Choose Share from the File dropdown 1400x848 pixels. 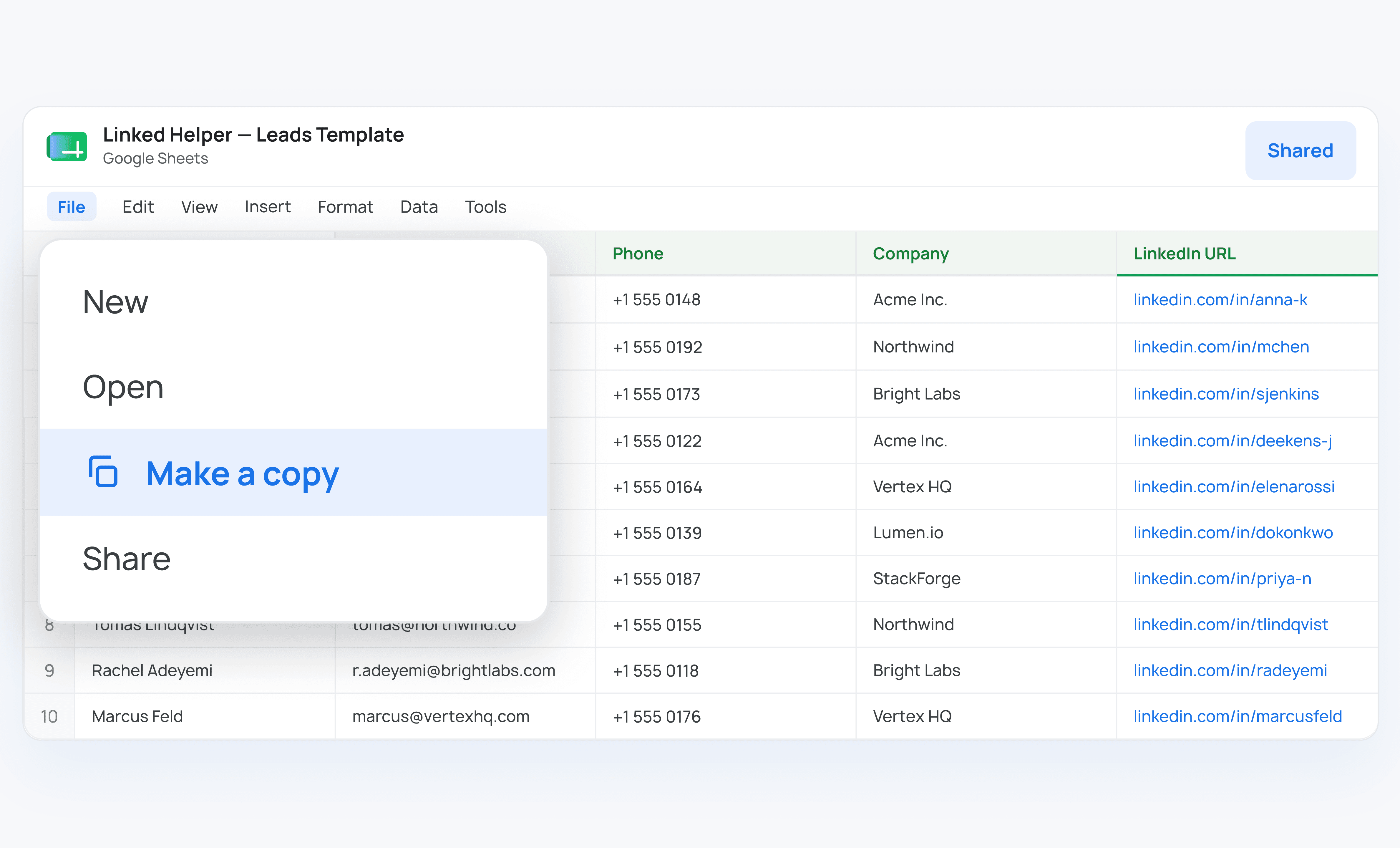click(294, 559)
